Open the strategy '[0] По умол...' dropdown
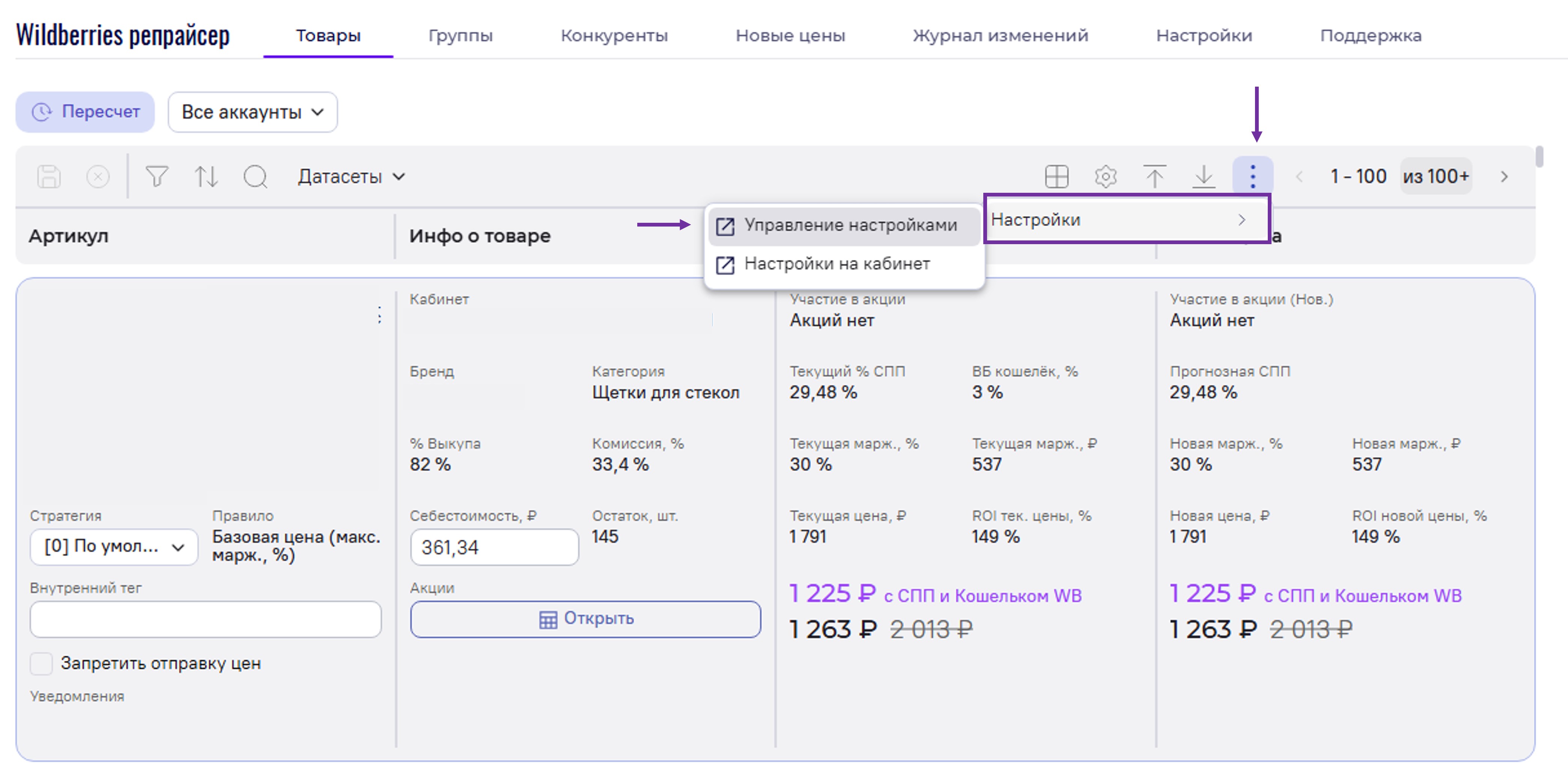 (114, 546)
